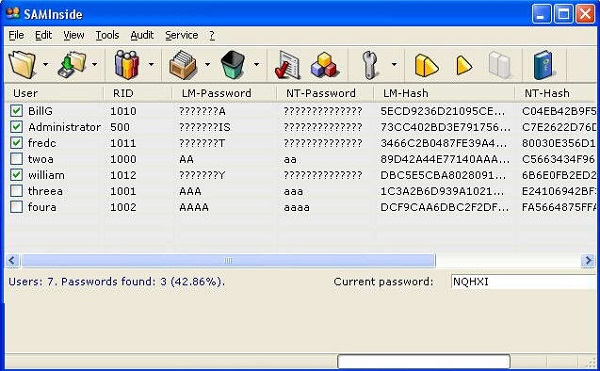Click the SAMInside title bar app icon
600x371 pixels.
[x=13, y=14]
